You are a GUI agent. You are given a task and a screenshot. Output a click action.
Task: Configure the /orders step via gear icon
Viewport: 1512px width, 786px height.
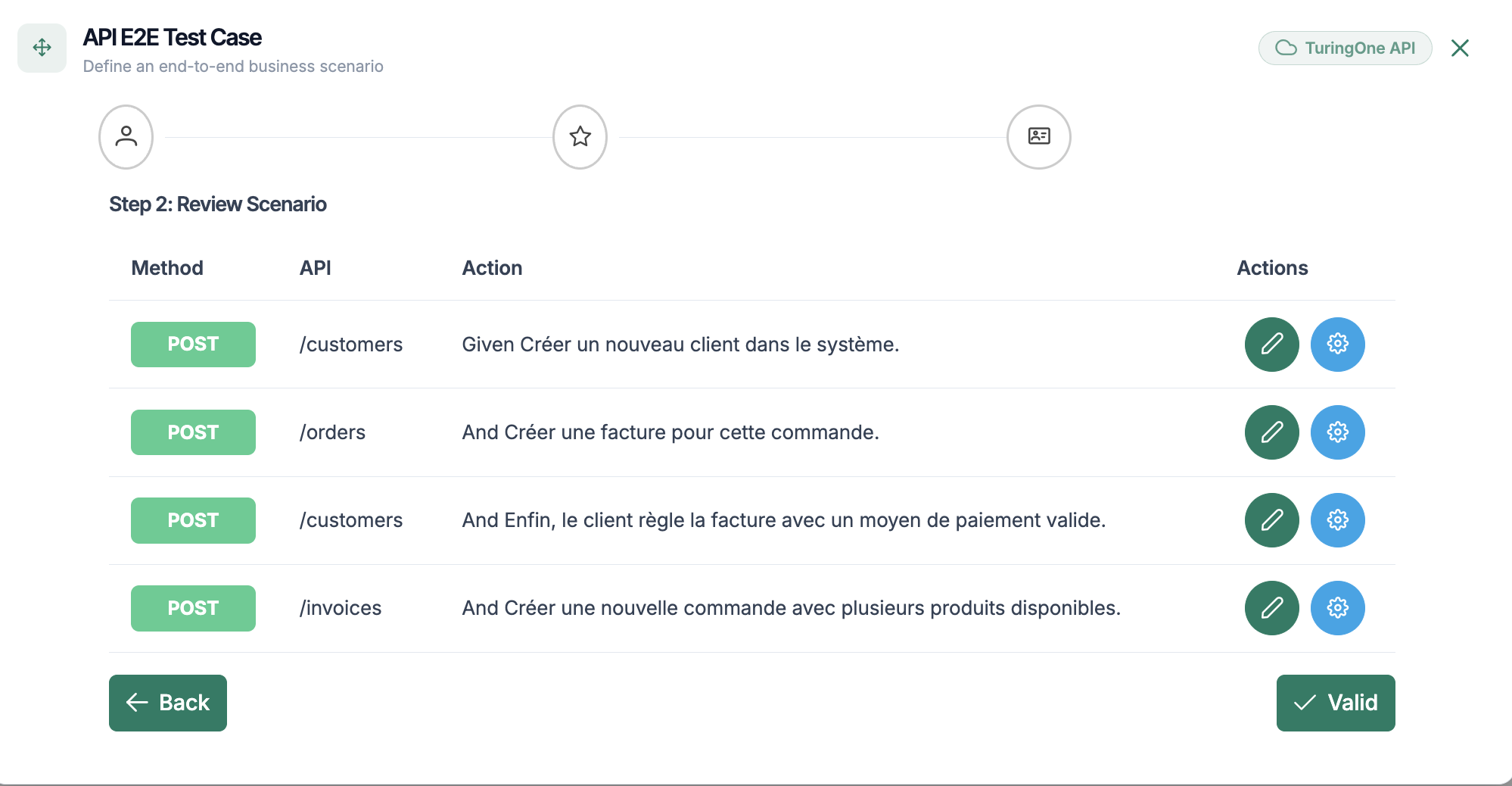point(1337,432)
